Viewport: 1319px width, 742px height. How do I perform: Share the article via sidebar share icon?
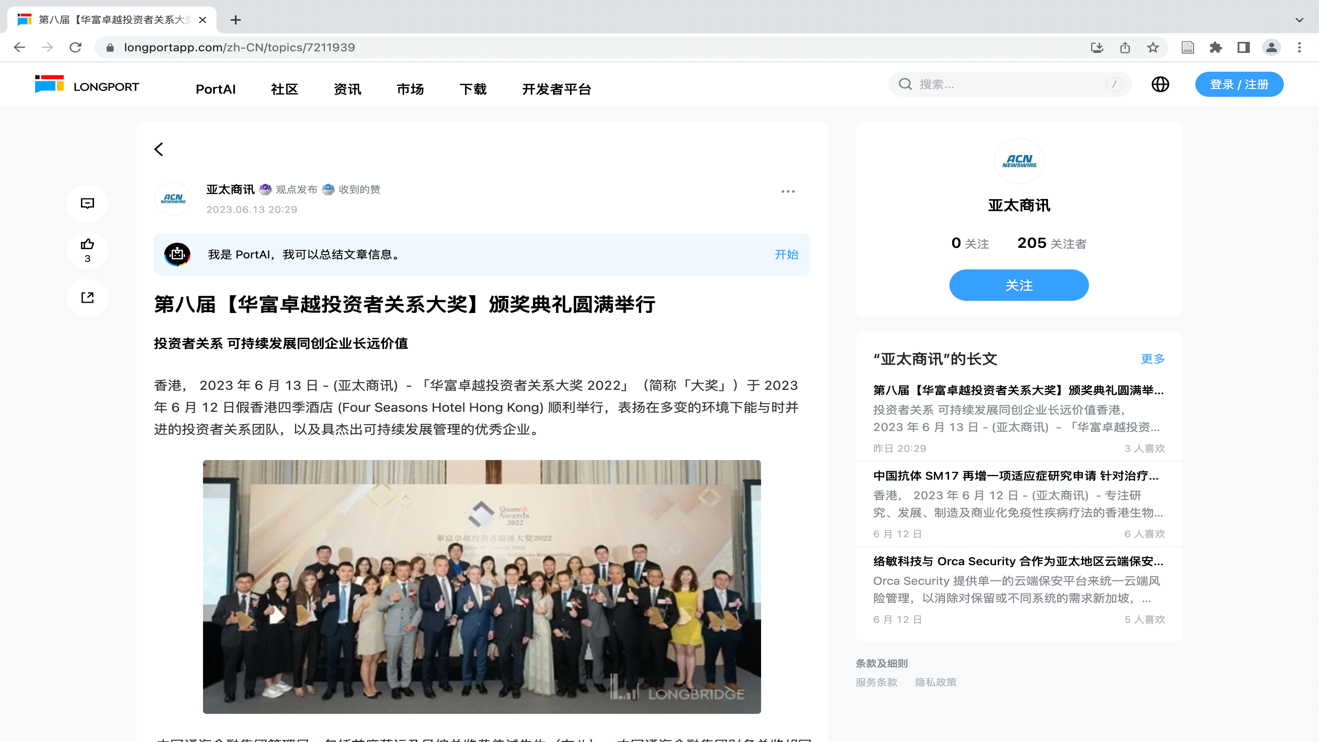coord(87,297)
